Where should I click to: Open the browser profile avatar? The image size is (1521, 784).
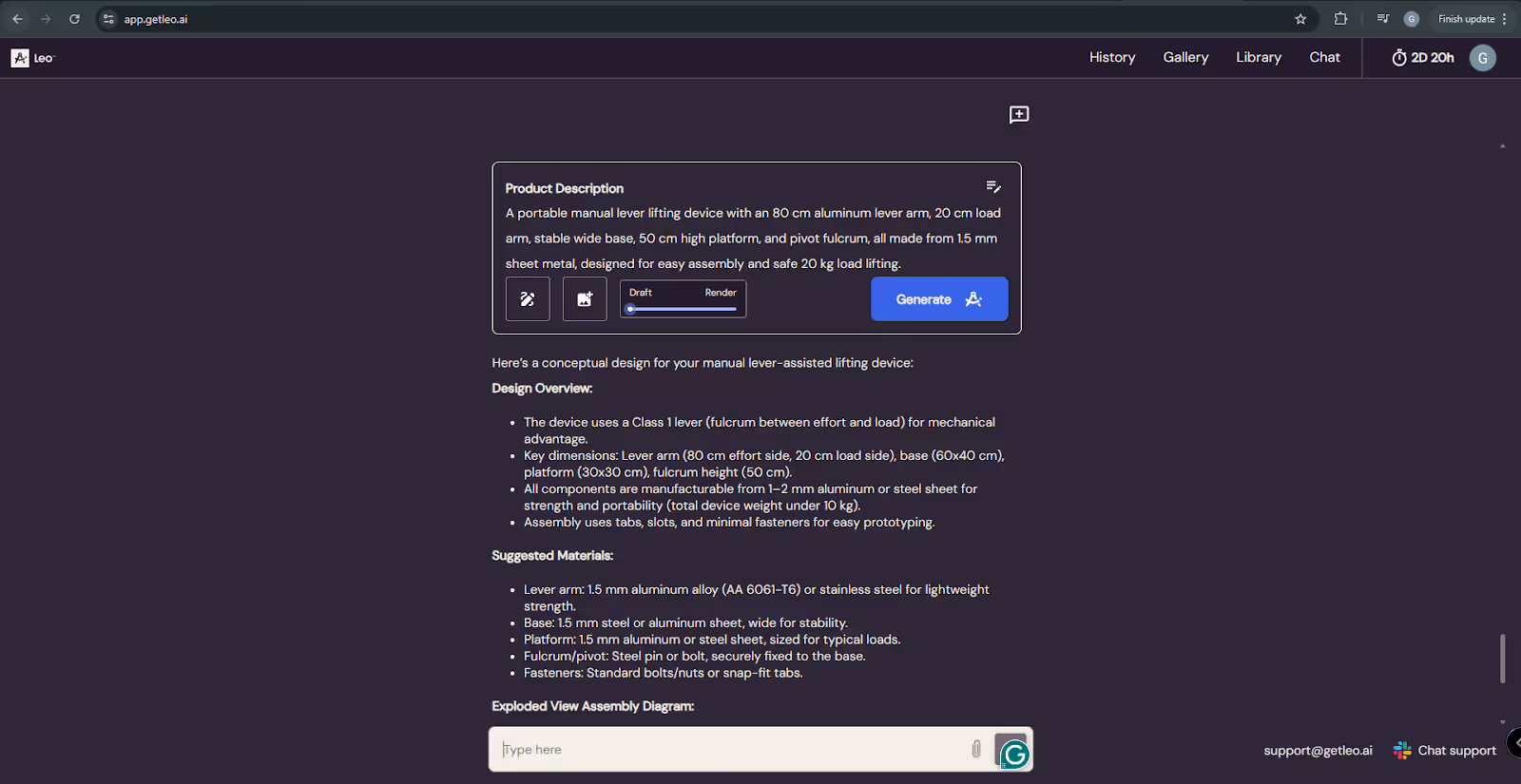tap(1412, 19)
